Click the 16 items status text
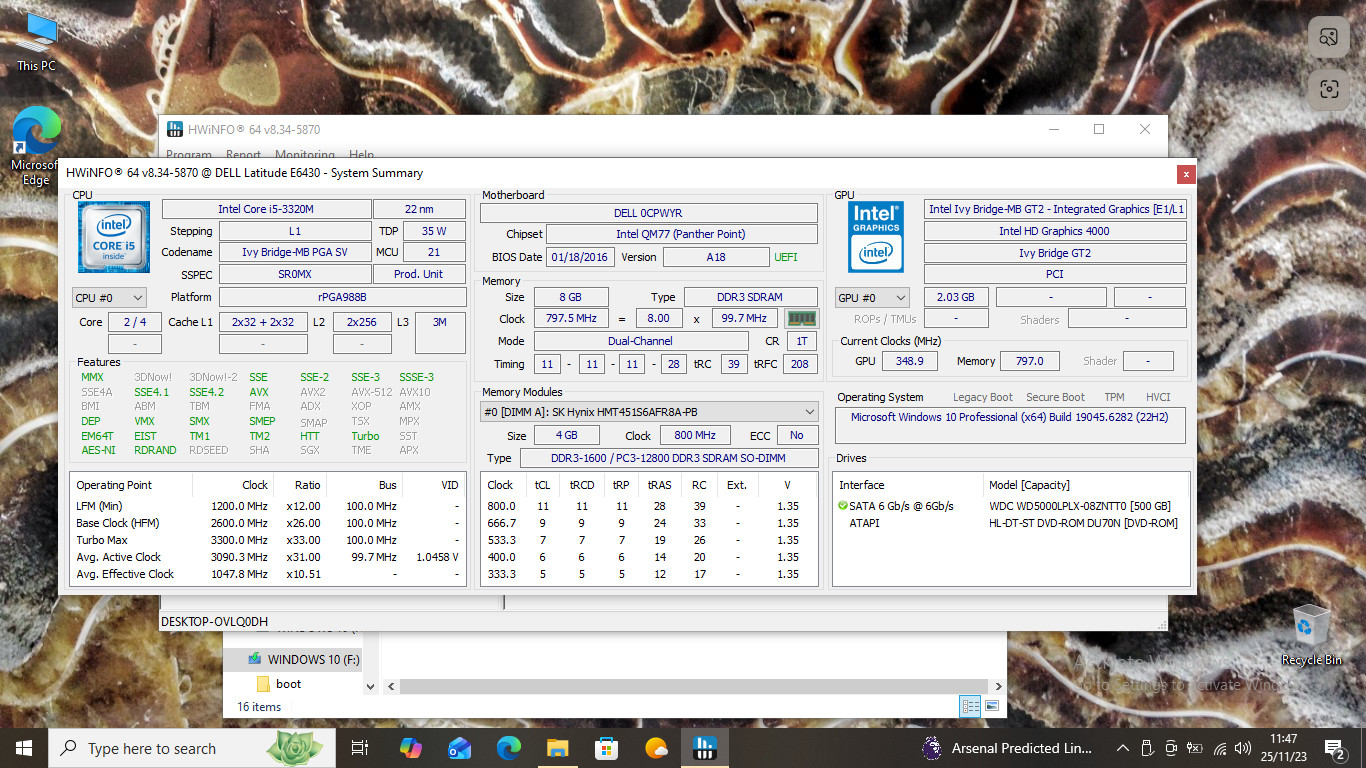 [x=259, y=706]
